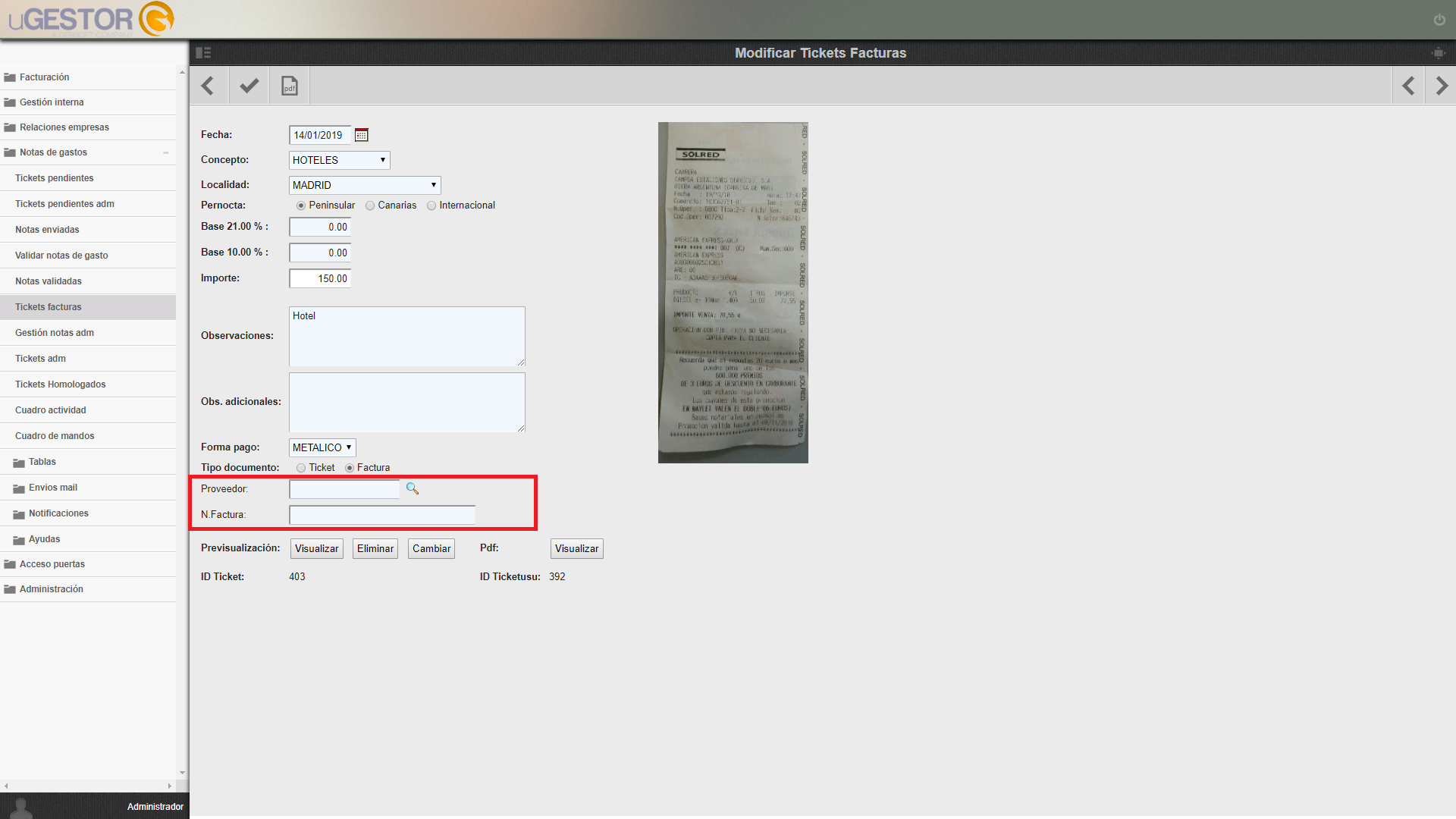Click the sidebar scrollbar up arrow
This screenshot has width=1456, height=819.
[x=182, y=72]
